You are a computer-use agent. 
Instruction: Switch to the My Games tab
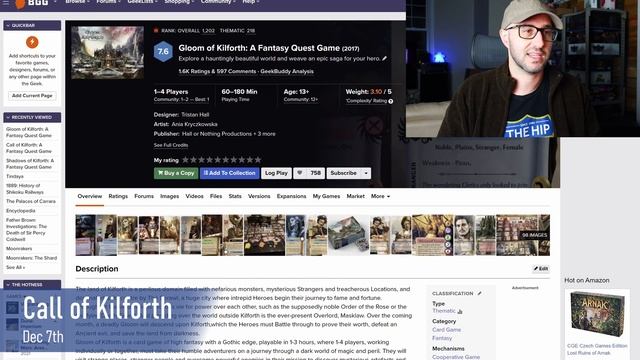pos(326,196)
